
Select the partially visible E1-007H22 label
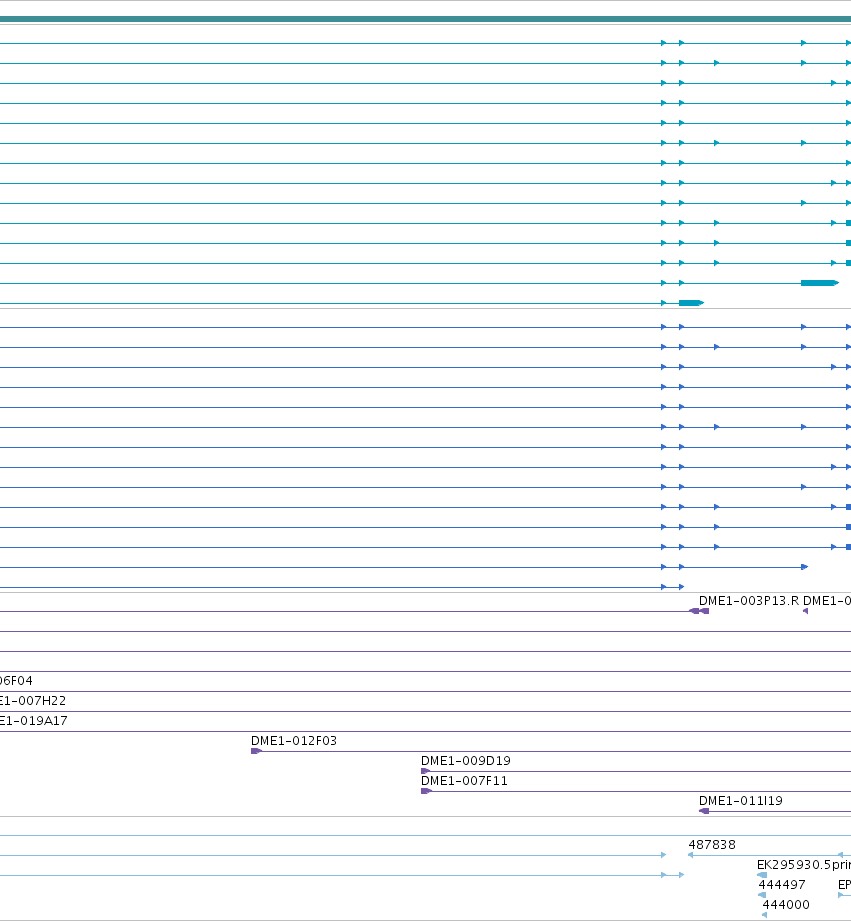click(x=33, y=701)
